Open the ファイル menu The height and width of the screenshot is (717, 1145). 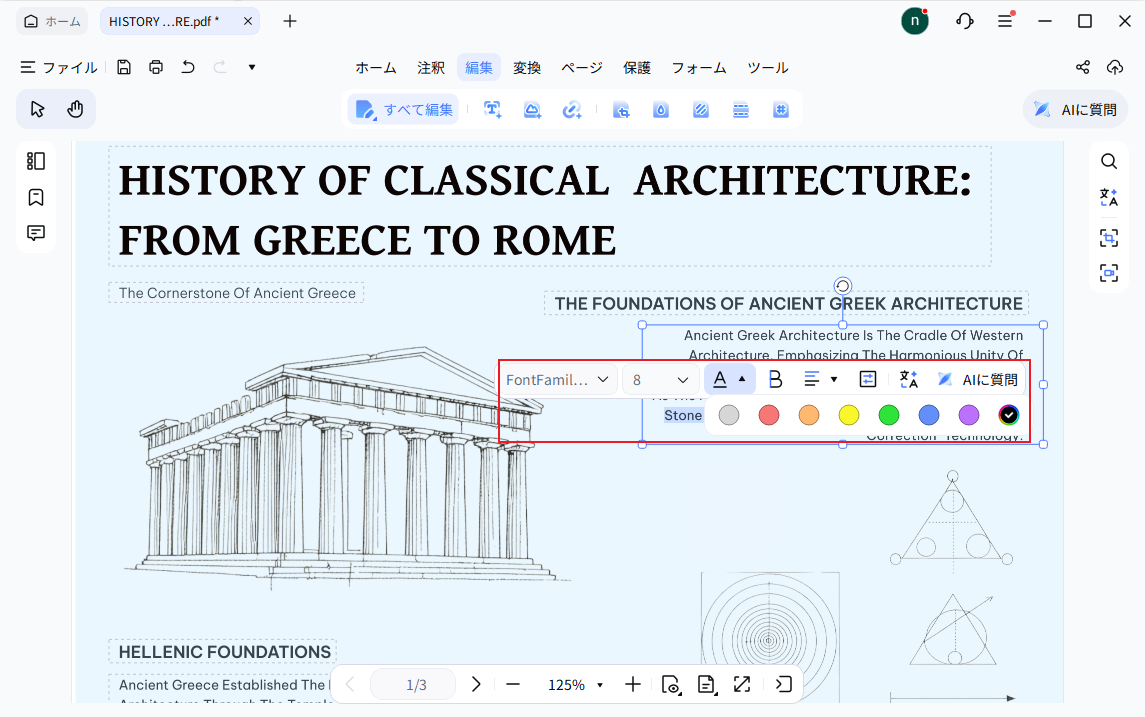(x=58, y=68)
